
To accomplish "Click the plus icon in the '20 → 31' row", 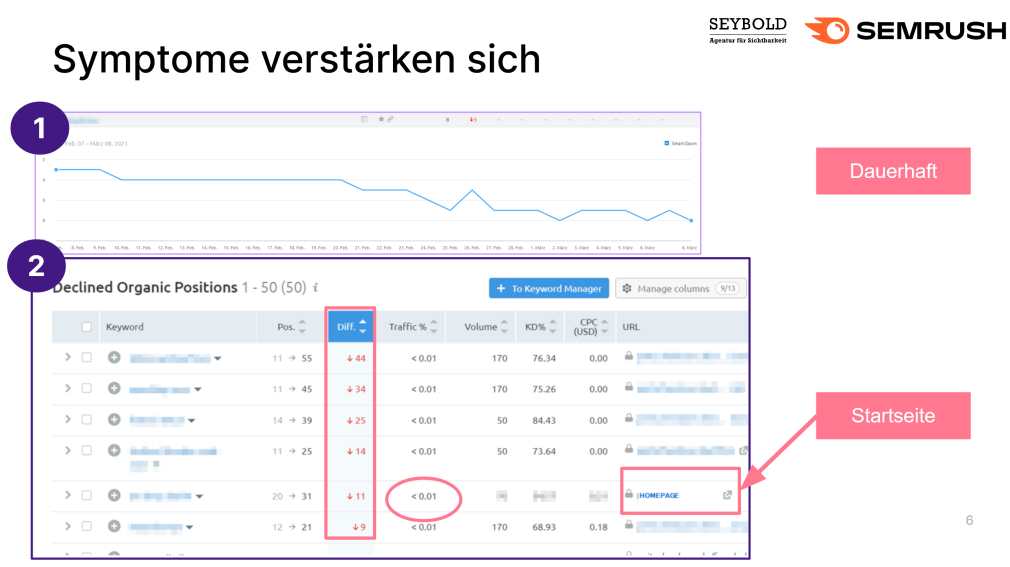I will click(114, 495).
